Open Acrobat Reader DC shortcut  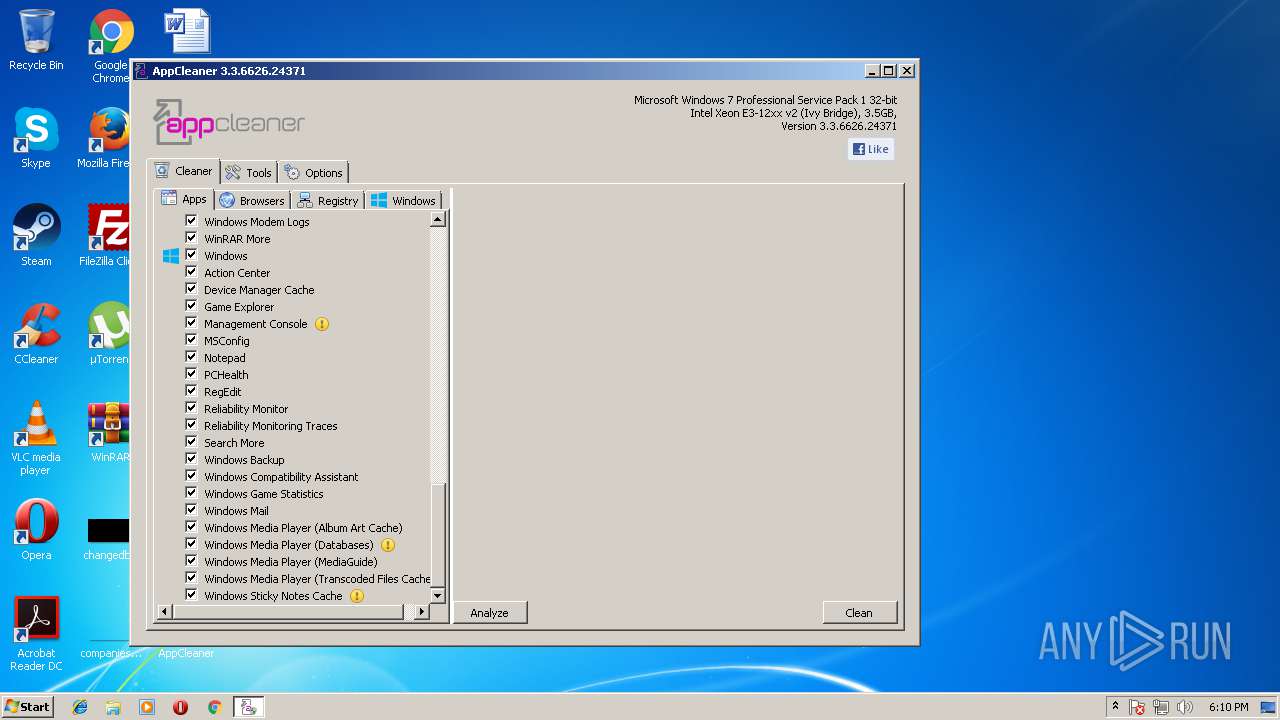(36, 634)
